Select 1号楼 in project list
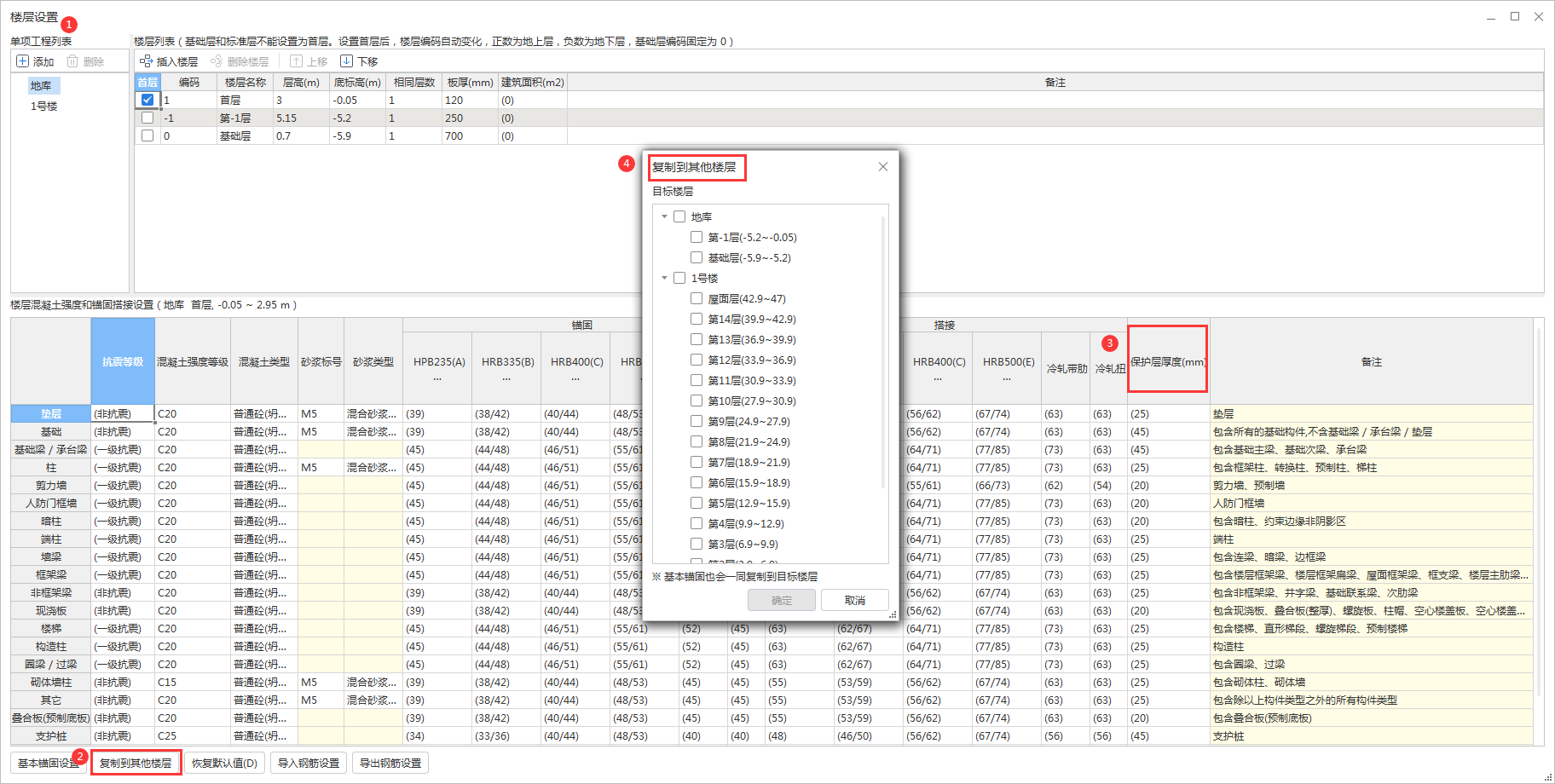This screenshot has height=784, width=1555. pyautogui.click(x=44, y=106)
